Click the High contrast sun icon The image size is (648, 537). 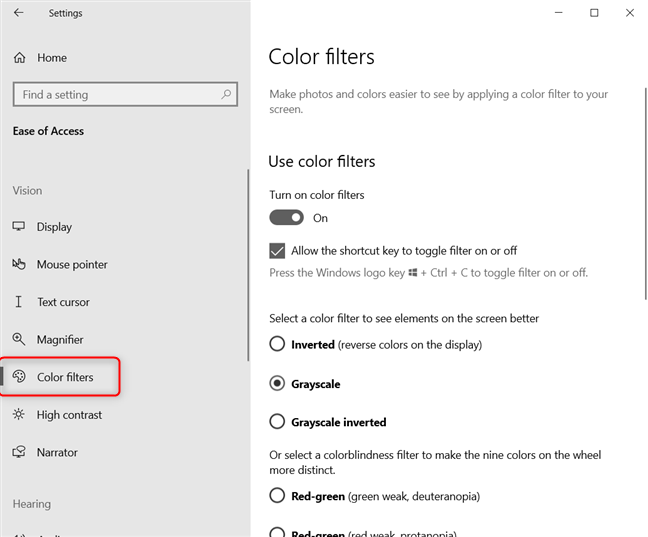coord(19,415)
